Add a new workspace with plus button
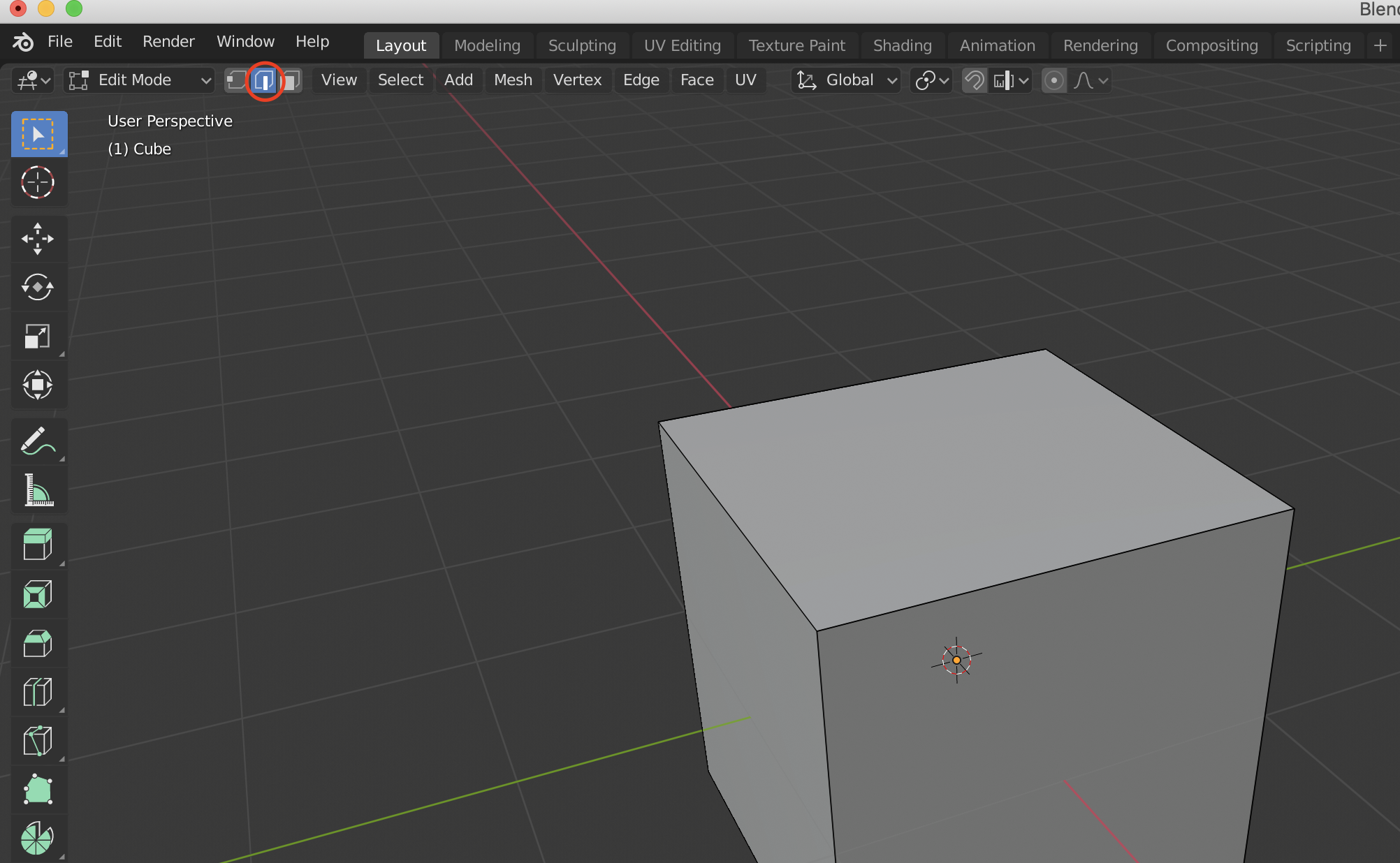Image resolution: width=1400 pixels, height=863 pixels. pyautogui.click(x=1380, y=45)
